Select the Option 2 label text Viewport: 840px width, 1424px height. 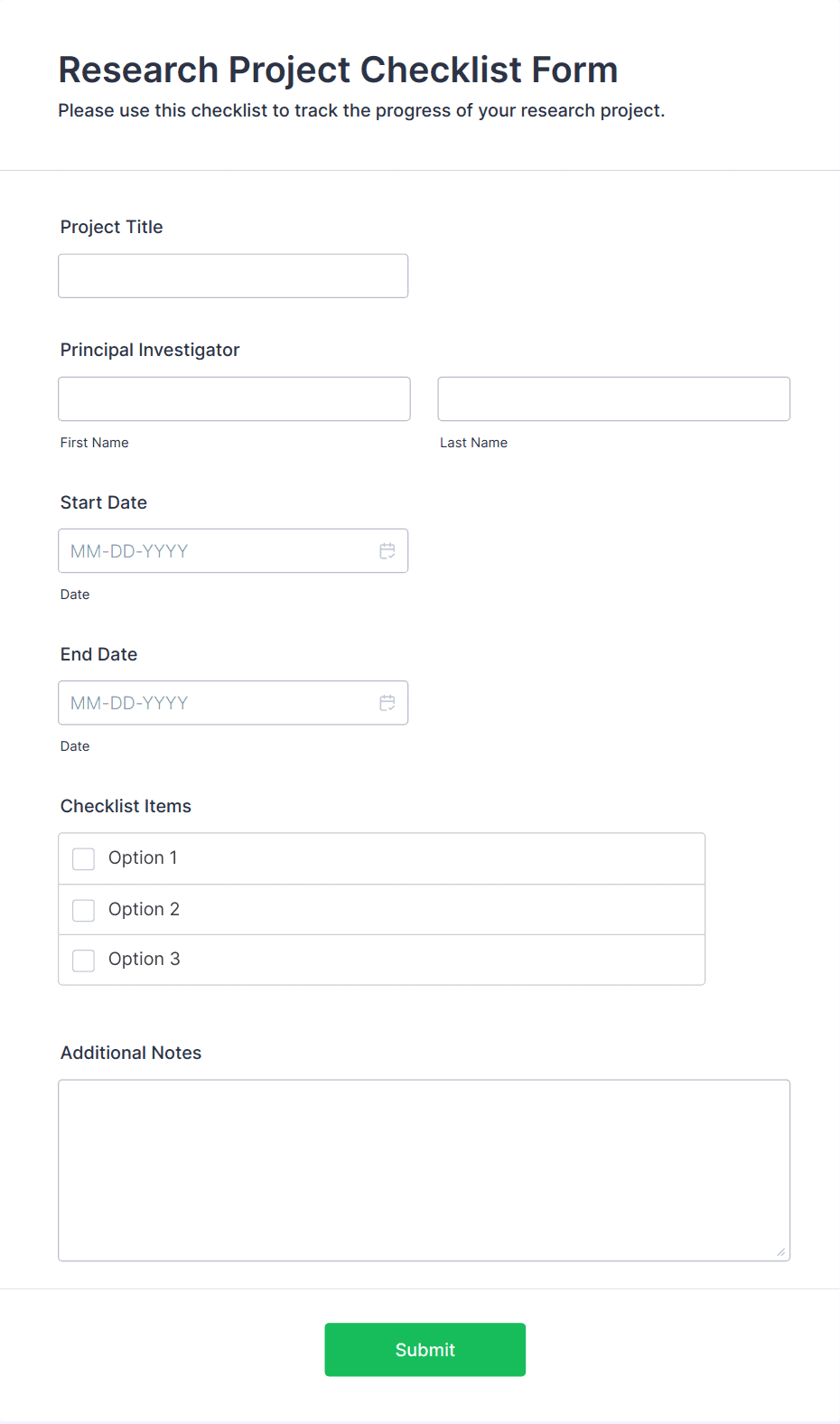coord(144,909)
